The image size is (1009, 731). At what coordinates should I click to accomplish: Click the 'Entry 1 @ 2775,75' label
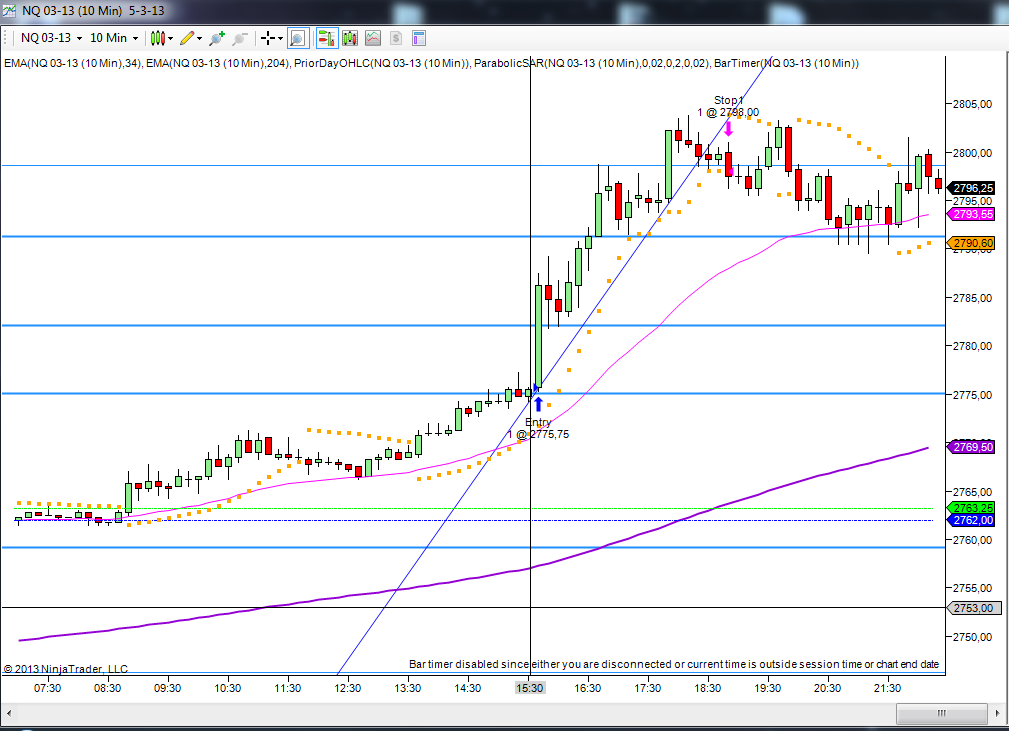coord(538,428)
